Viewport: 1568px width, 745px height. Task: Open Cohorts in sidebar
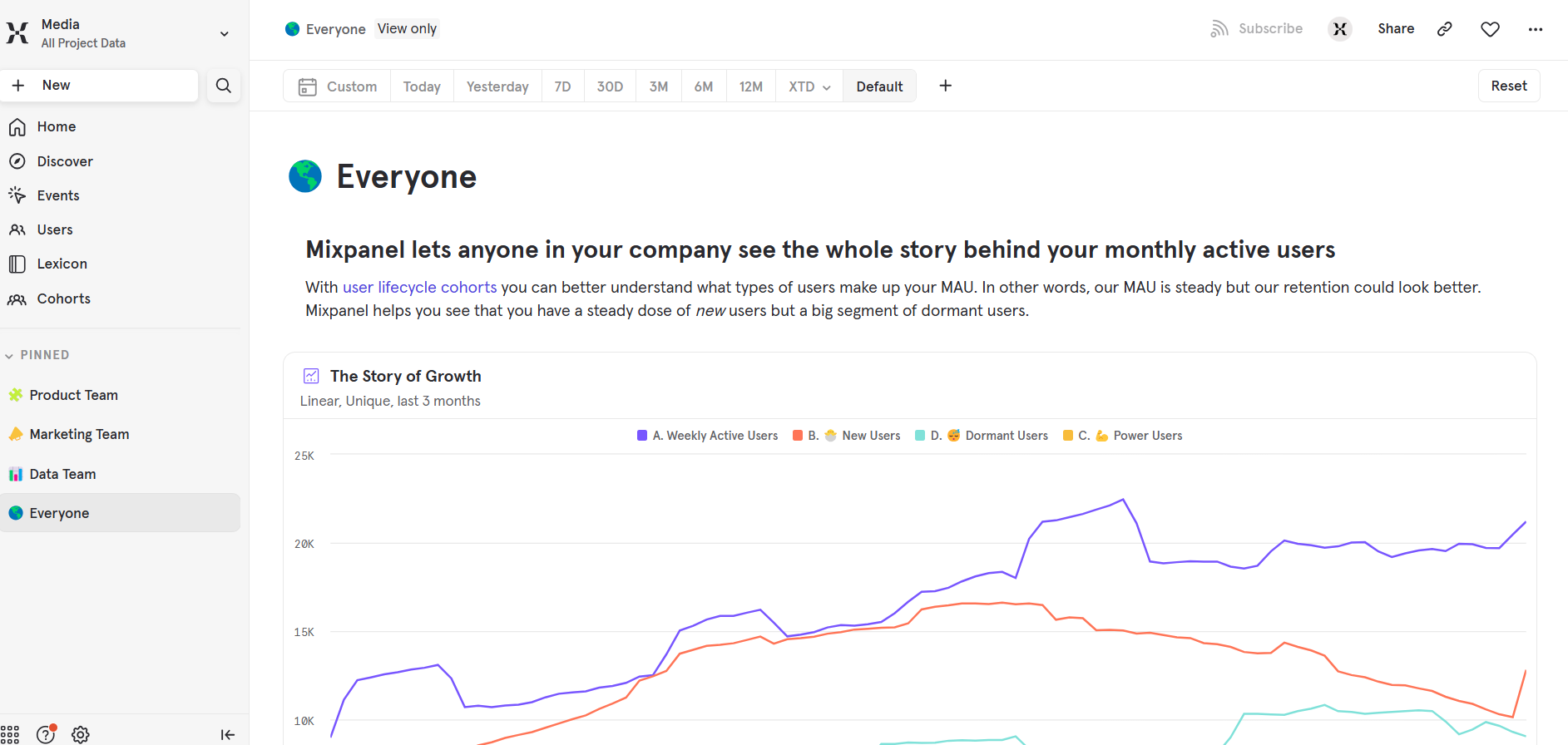[64, 298]
